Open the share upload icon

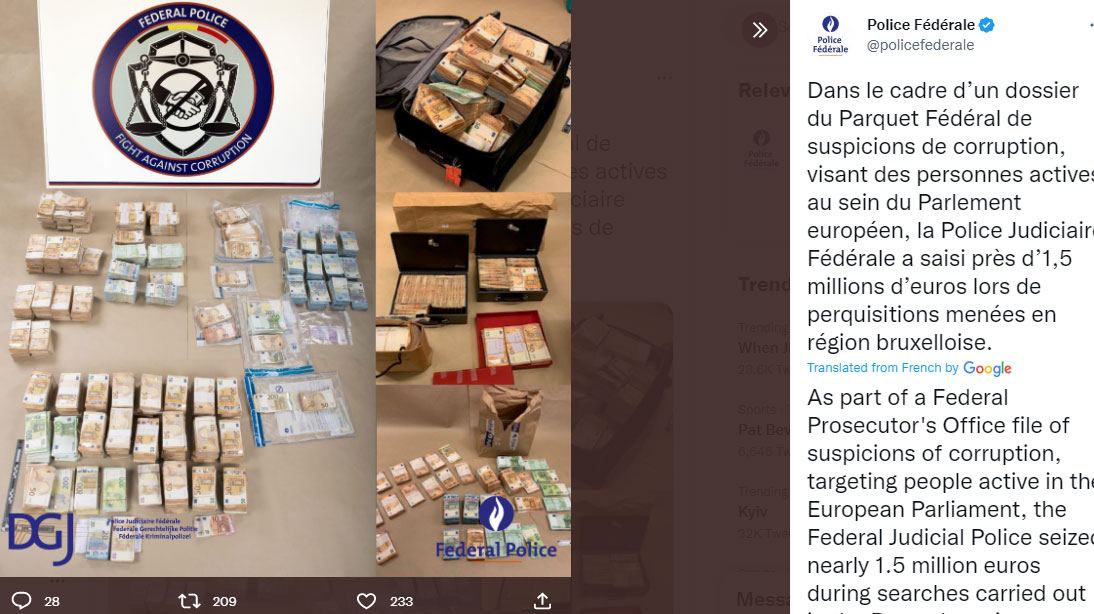(542, 601)
